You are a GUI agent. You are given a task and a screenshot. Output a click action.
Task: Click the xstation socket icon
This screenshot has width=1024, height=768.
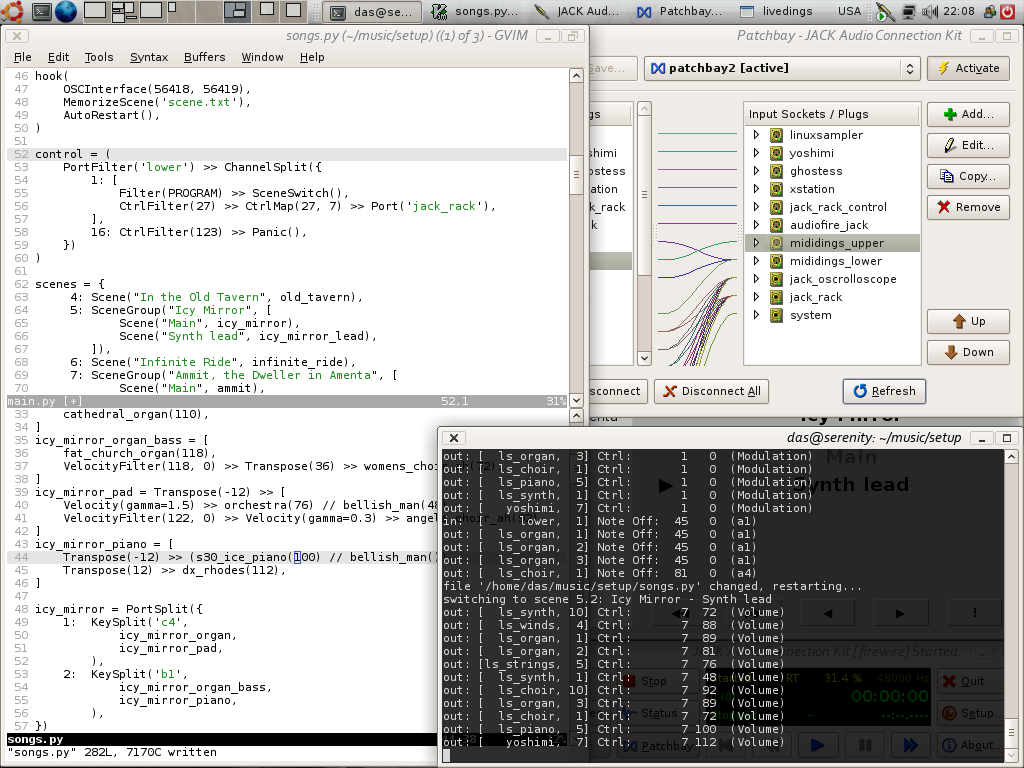click(776, 189)
